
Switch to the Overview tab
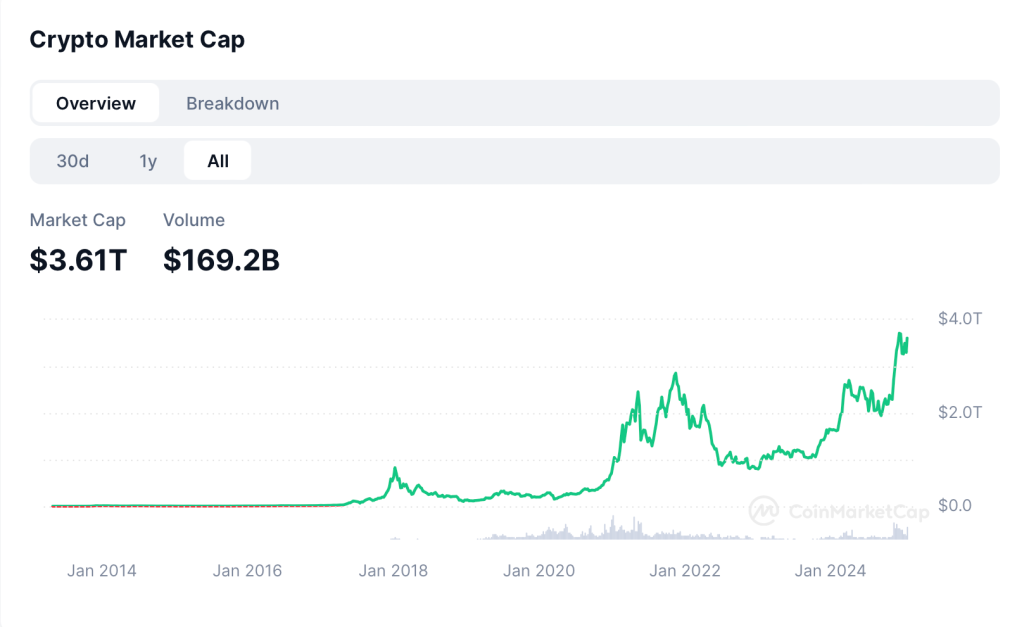[96, 103]
